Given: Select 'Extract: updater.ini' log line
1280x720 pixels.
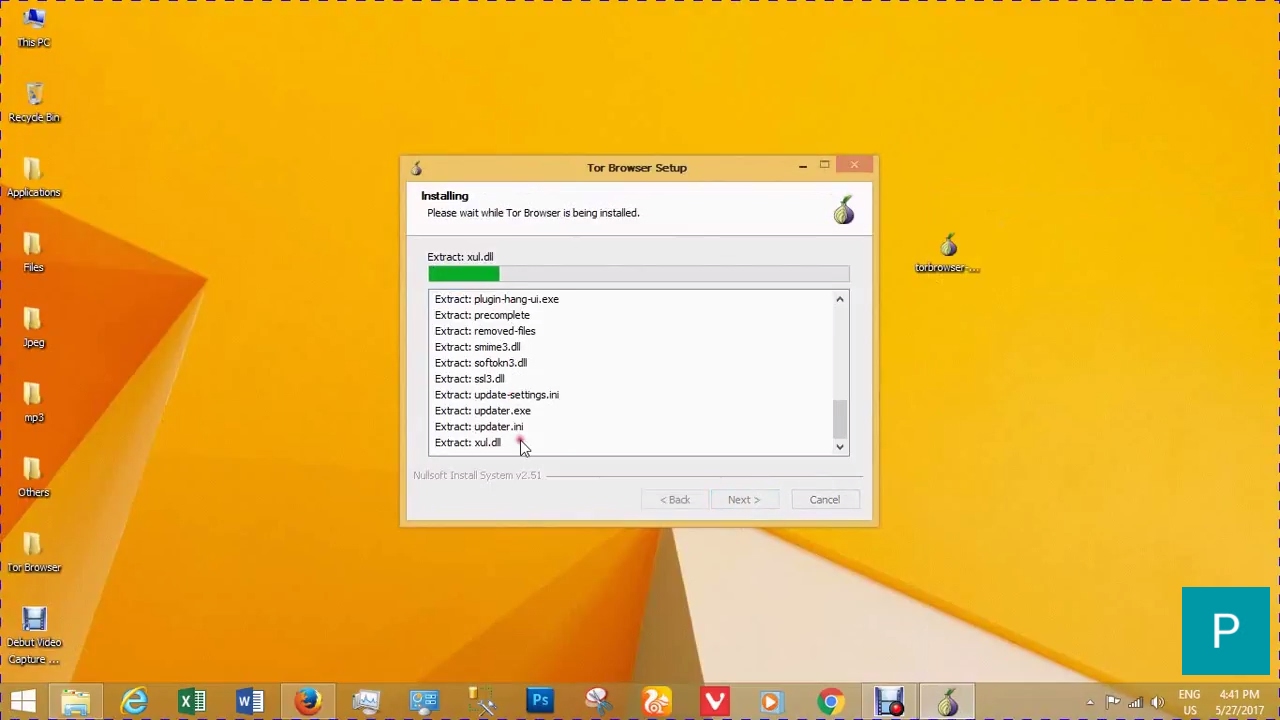Looking at the screenshot, I should coord(479,427).
